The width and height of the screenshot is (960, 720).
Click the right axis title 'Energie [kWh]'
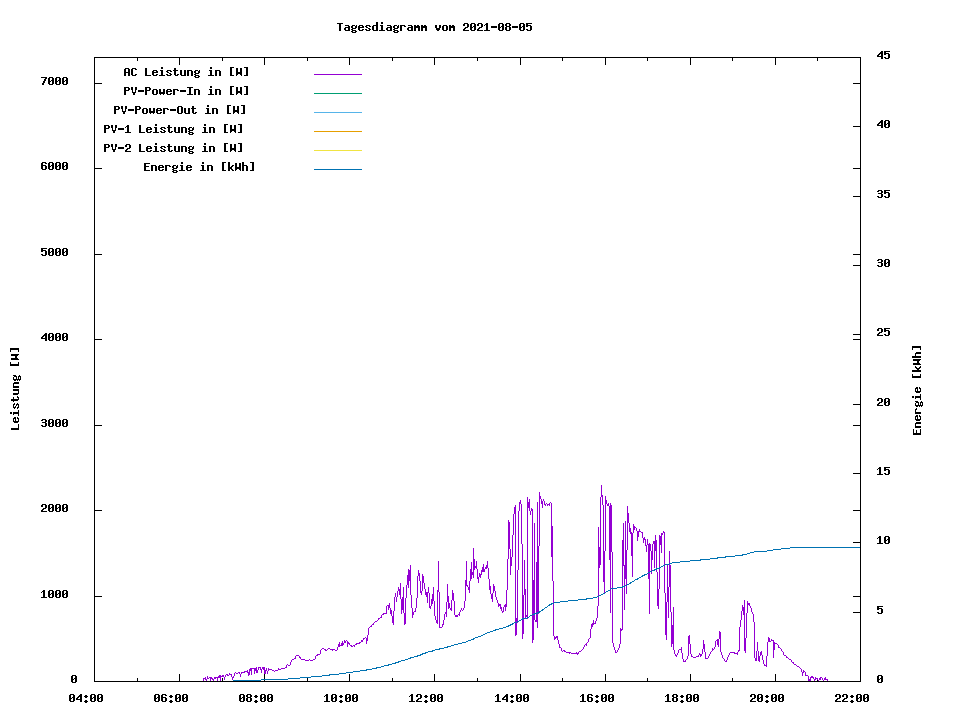918,390
